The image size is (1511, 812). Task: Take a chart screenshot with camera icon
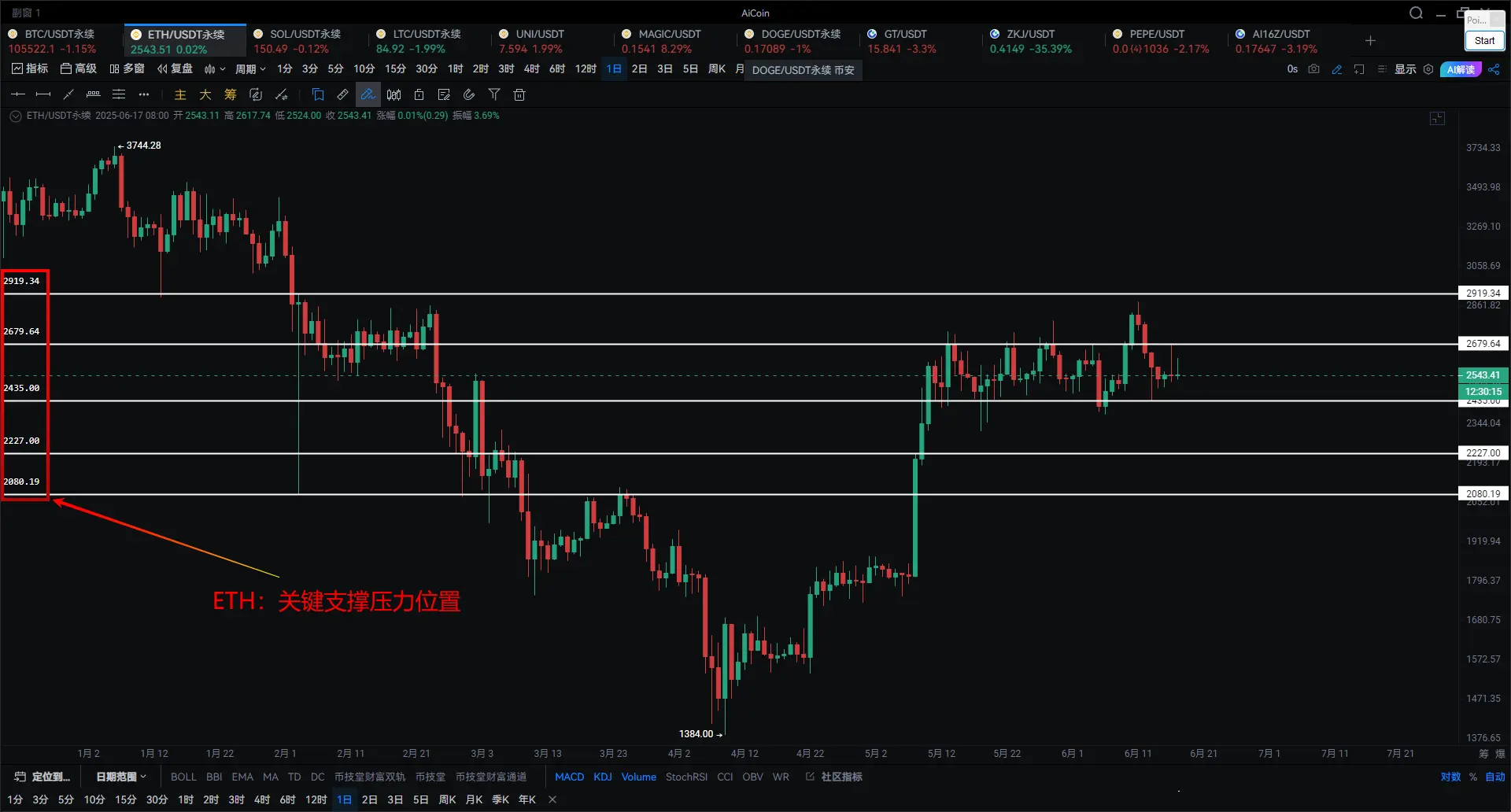coord(1313,69)
